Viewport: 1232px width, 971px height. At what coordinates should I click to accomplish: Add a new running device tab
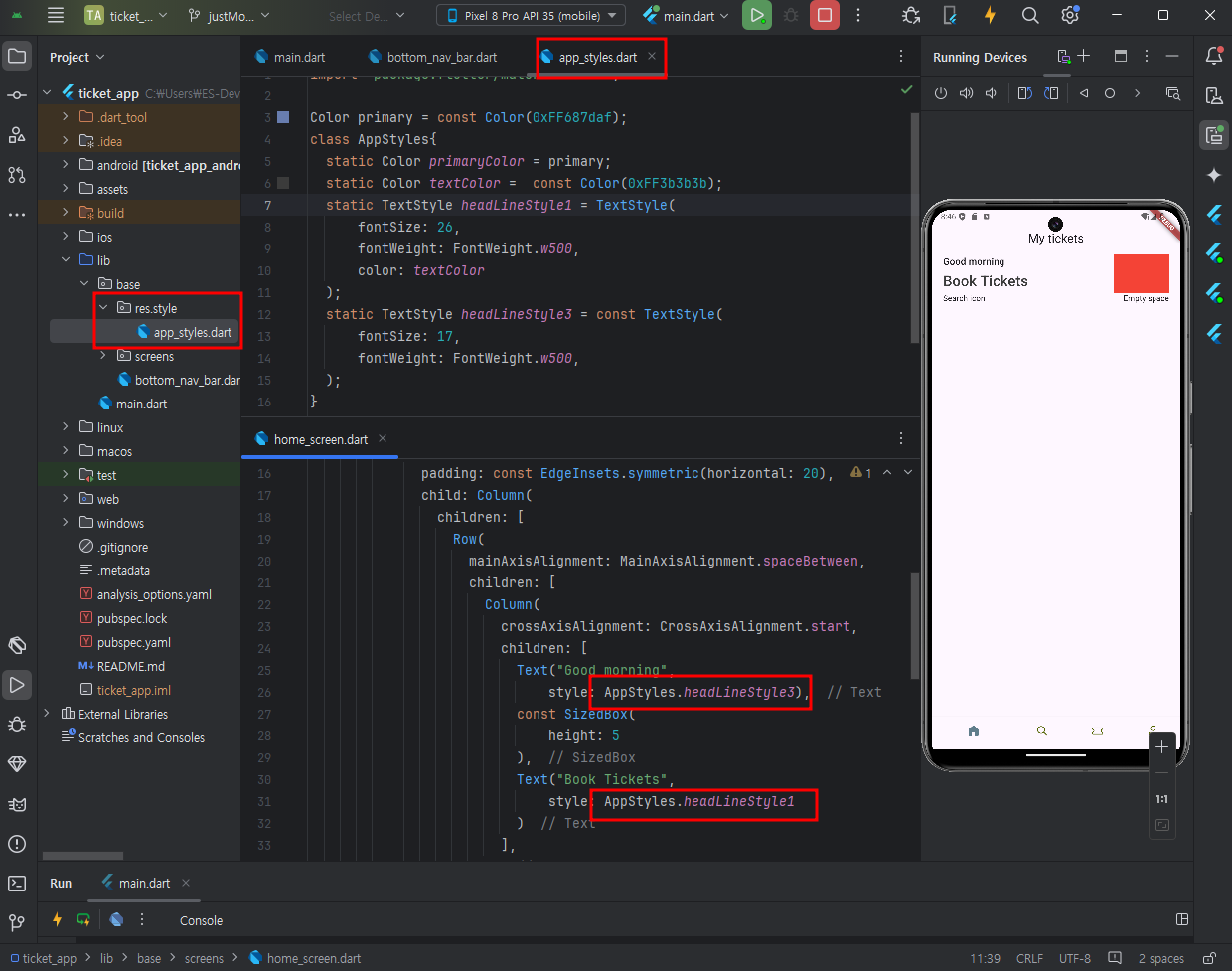click(x=1084, y=56)
